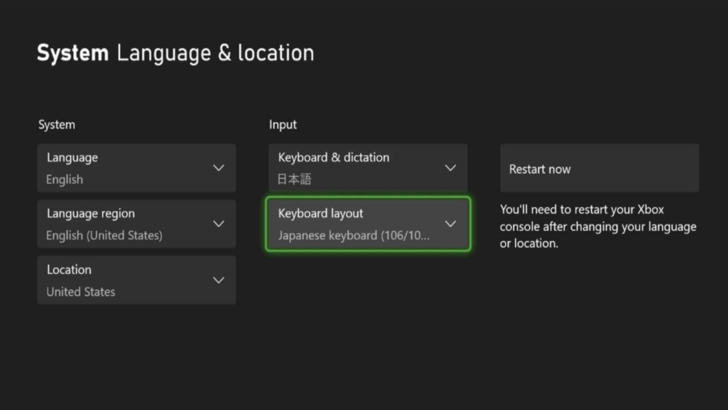Click the English (United States) region value
This screenshot has width=728, height=410.
104,236
